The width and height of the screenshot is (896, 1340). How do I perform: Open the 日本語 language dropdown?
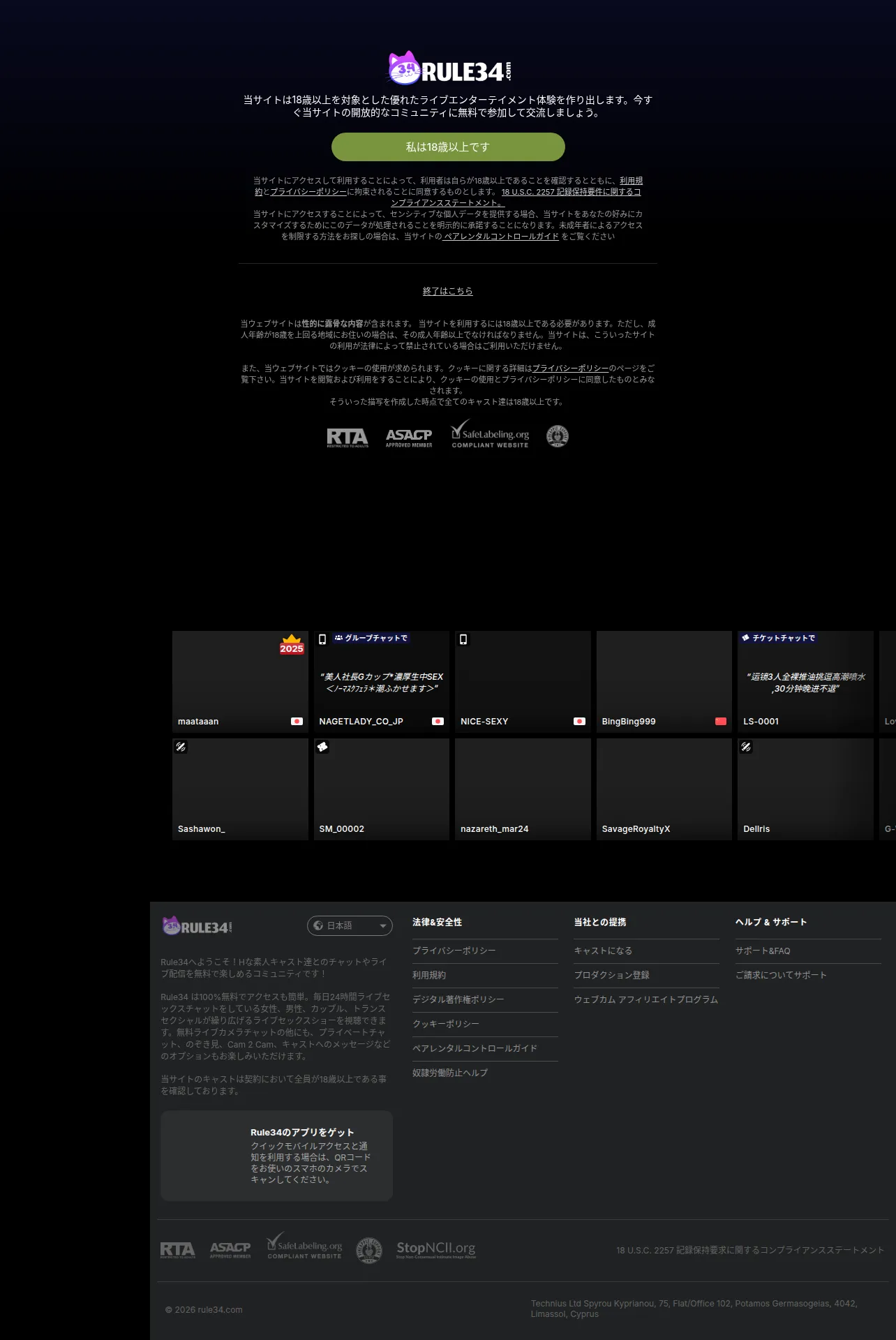pos(350,925)
